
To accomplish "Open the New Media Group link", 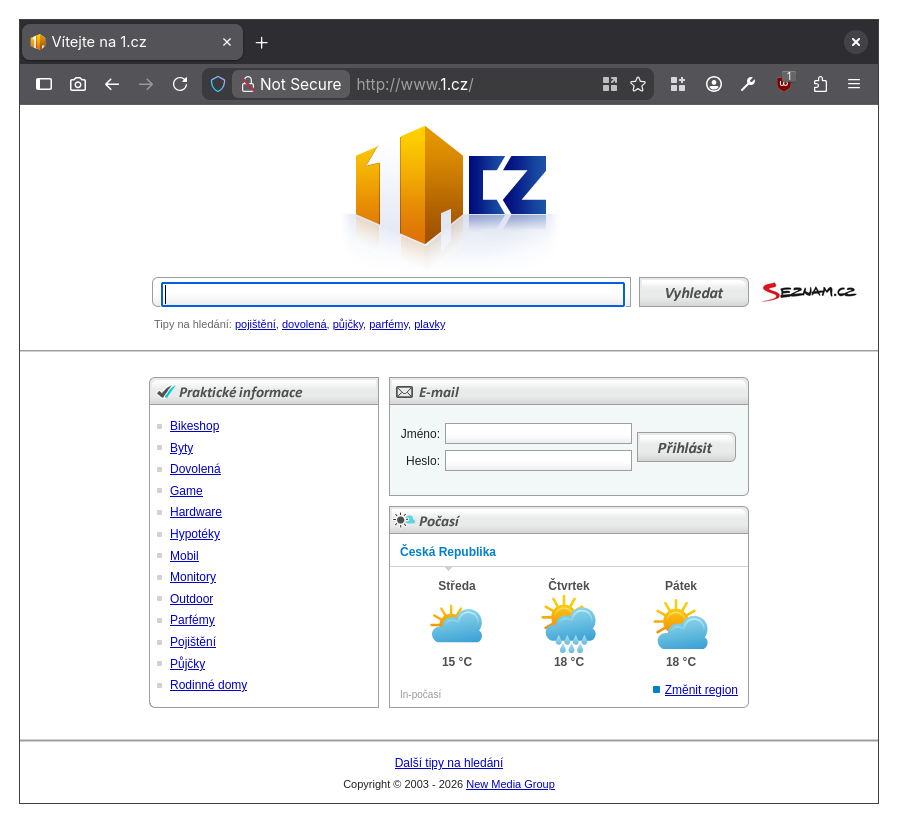I will pos(510,784).
